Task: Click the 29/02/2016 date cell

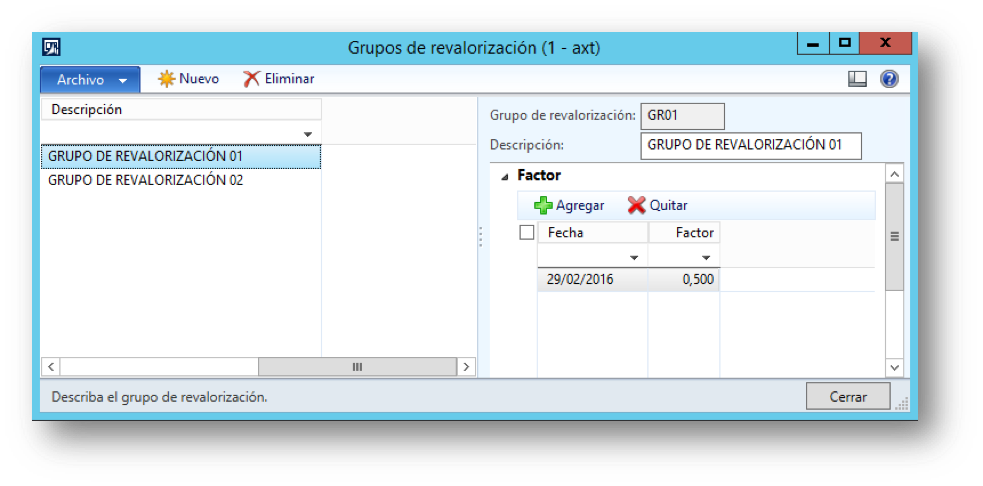Action: click(x=592, y=280)
